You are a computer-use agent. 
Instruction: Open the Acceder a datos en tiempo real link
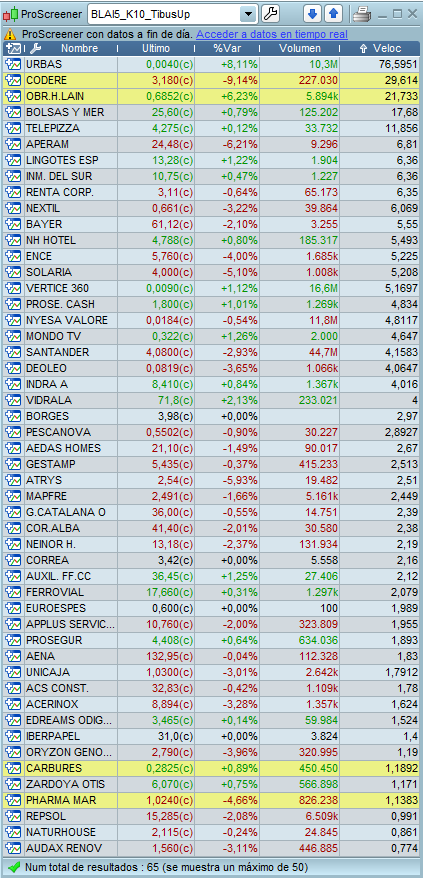[x=272, y=34]
